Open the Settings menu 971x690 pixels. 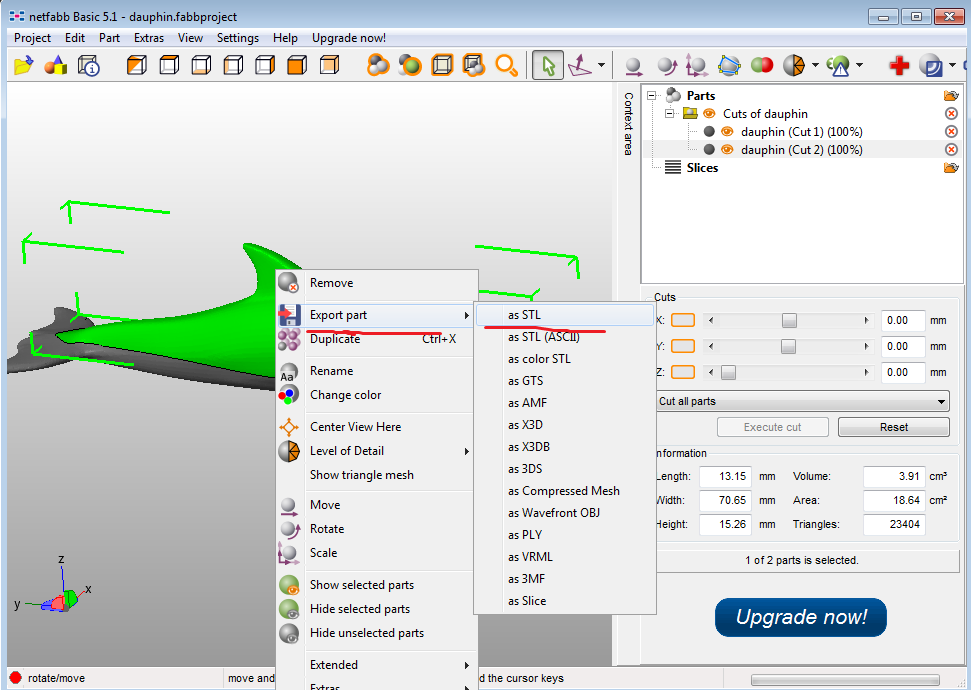[x=238, y=38]
